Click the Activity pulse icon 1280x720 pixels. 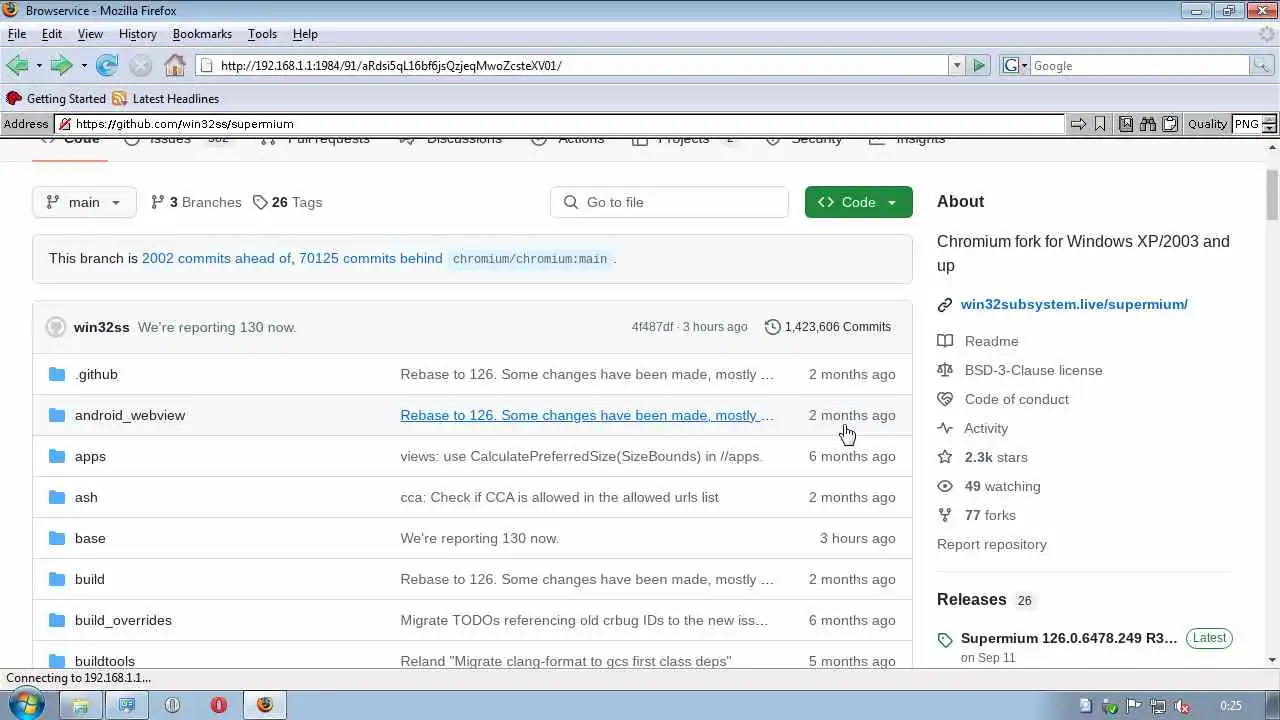point(945,428)
